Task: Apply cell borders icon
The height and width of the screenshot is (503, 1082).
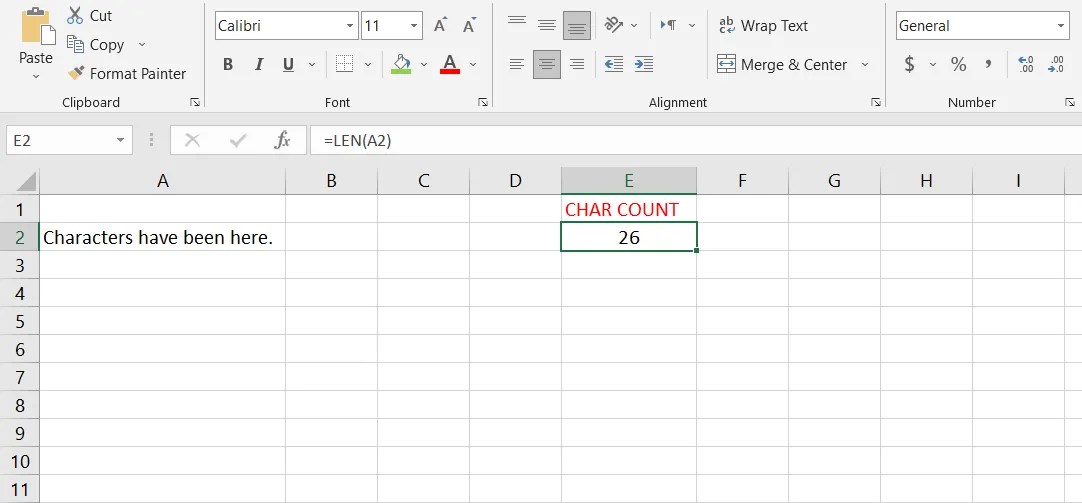Action: click(344, 65)
